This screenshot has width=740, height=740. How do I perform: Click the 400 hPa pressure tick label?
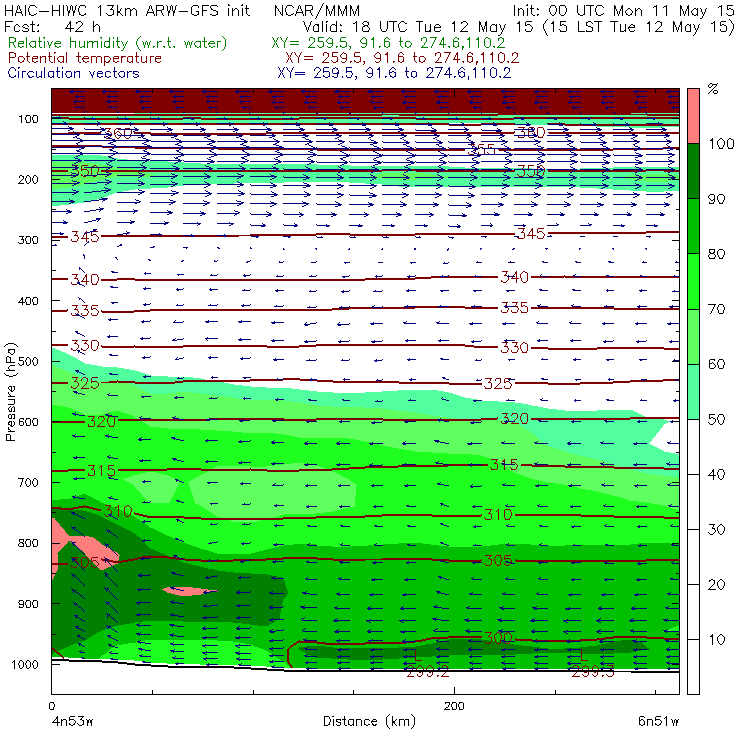click(28, 301)
